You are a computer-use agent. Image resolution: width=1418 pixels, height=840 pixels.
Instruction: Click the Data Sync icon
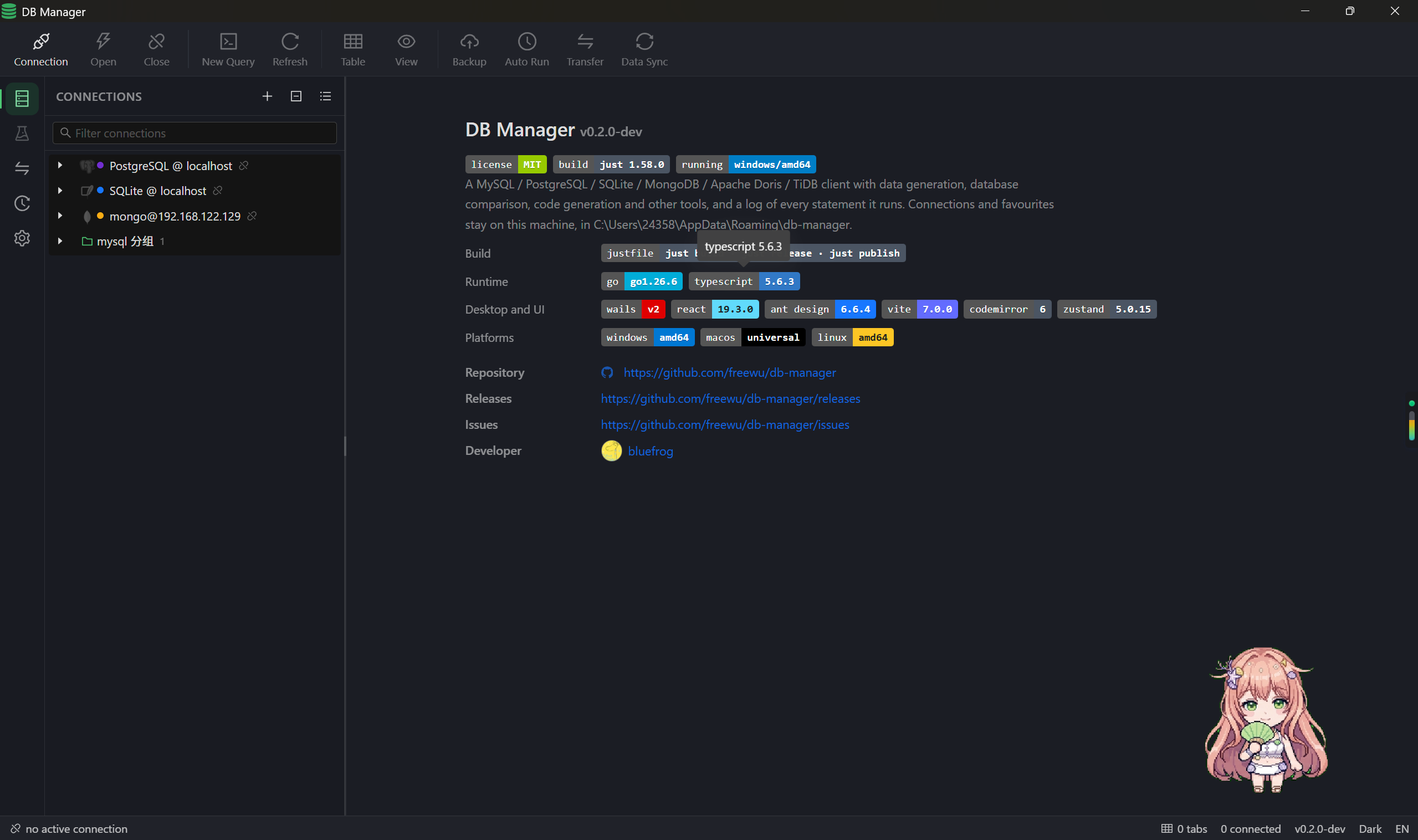click(644, 49)
